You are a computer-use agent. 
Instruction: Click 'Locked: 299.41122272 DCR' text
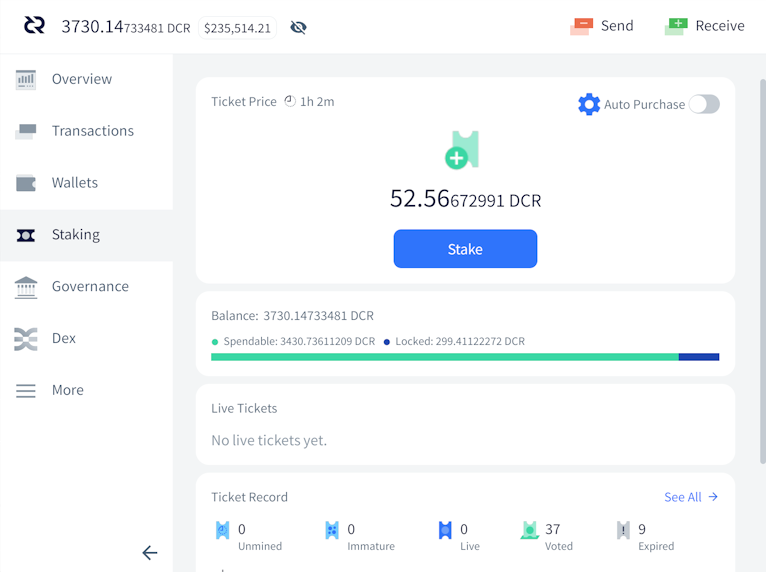(x=460, y=341)
